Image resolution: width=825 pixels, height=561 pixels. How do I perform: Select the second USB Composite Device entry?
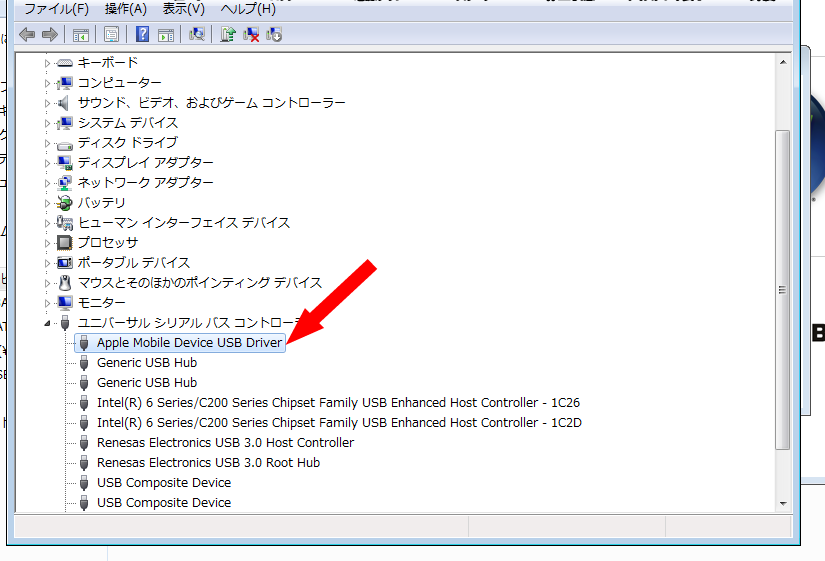click(x=164, y=503)
